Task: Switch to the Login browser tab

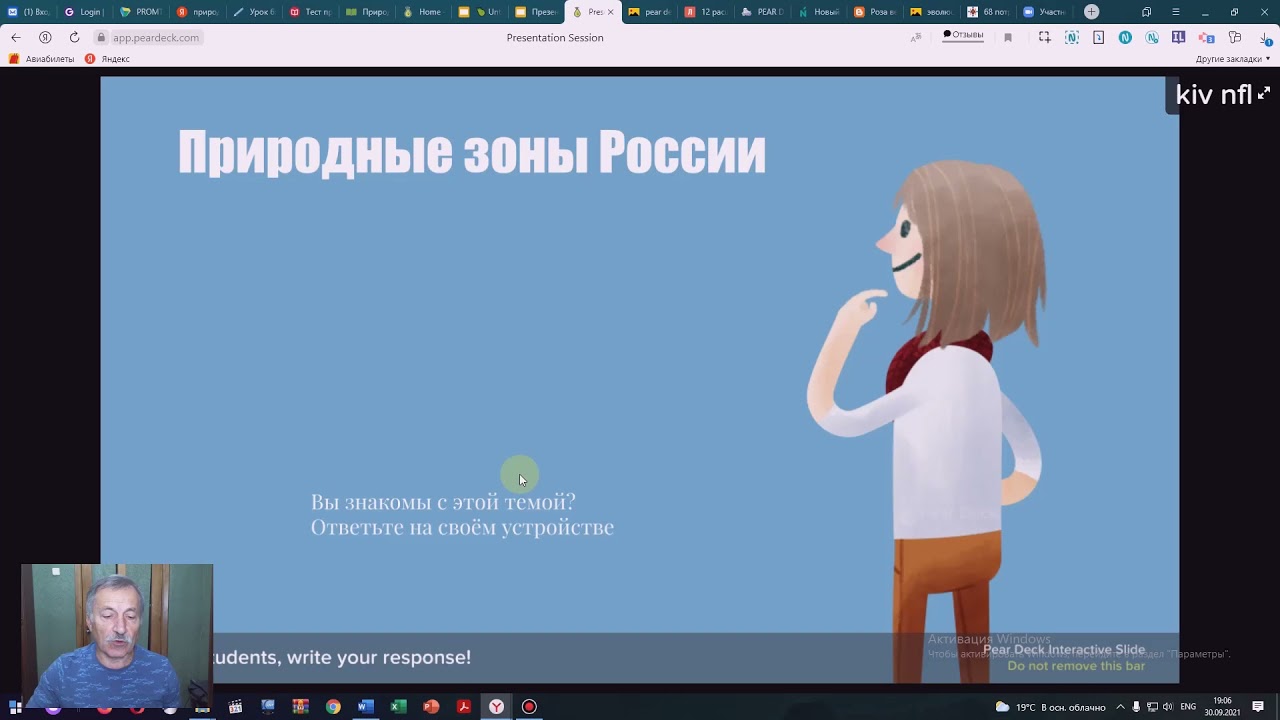Action: pyautogui.click(x=83, y=12)
